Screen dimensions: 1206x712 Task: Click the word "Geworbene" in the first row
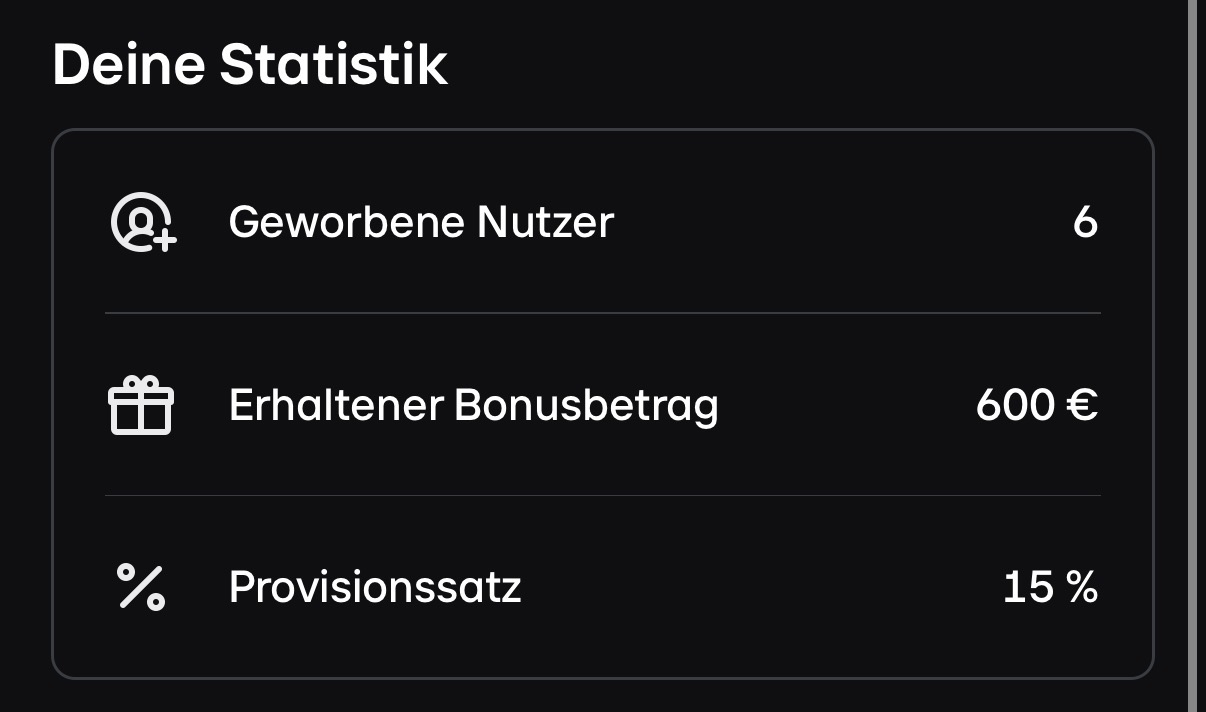tap(346, 221)
